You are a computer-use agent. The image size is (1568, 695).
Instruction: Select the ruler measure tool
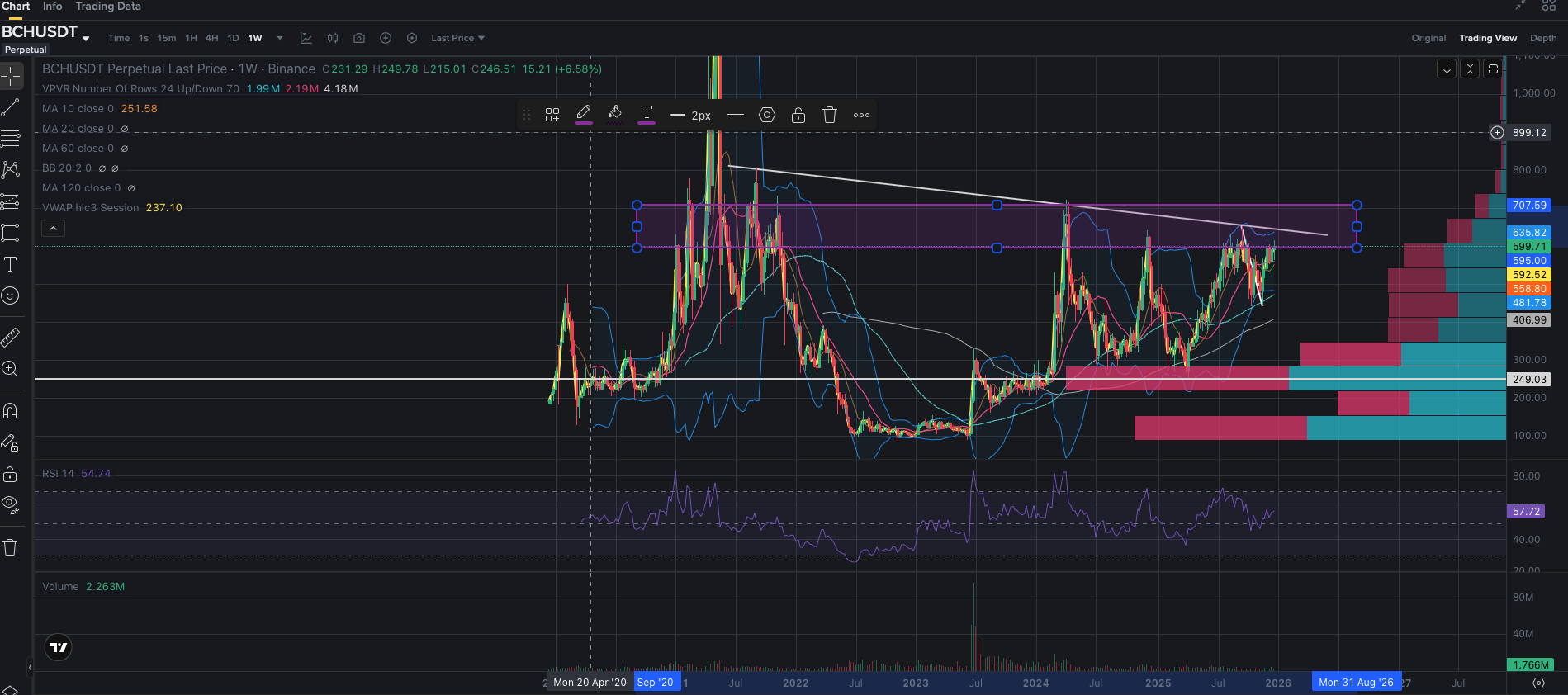(x=11, y=337)
